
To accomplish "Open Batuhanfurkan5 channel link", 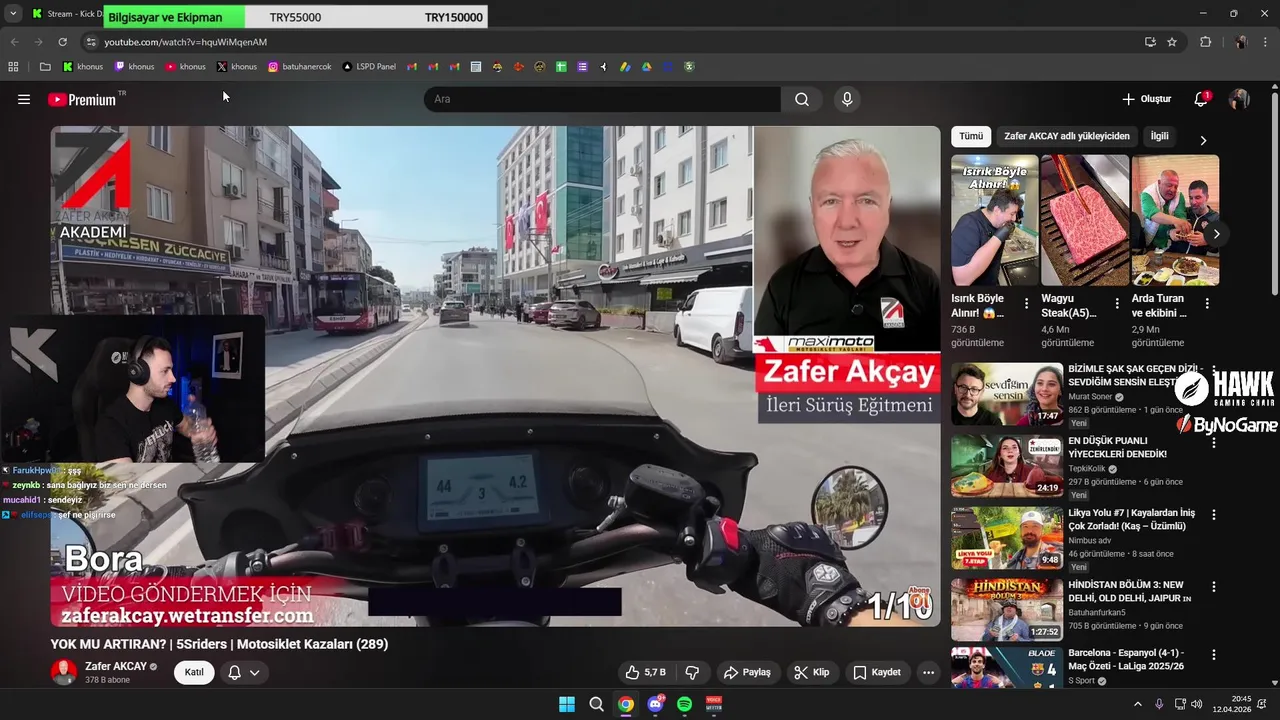I will coord(1096,613).
